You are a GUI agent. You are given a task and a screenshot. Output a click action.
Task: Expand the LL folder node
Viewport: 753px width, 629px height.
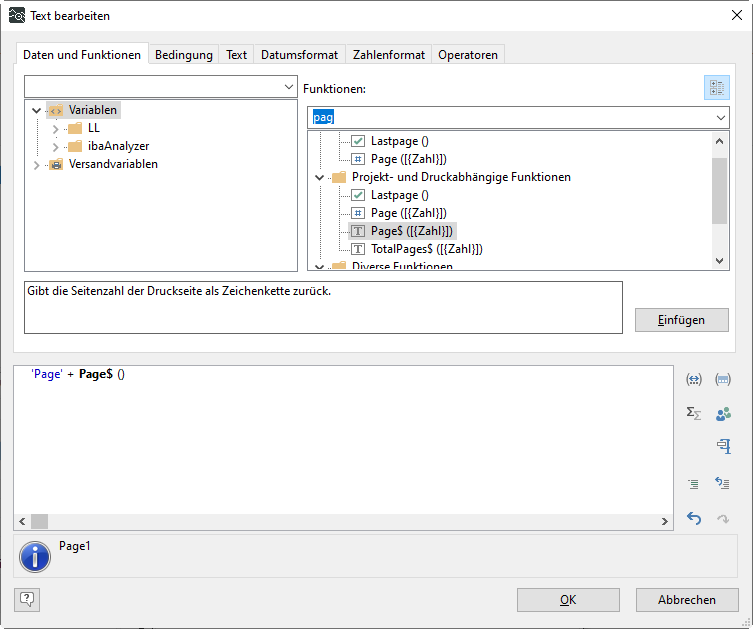point(55,129)
